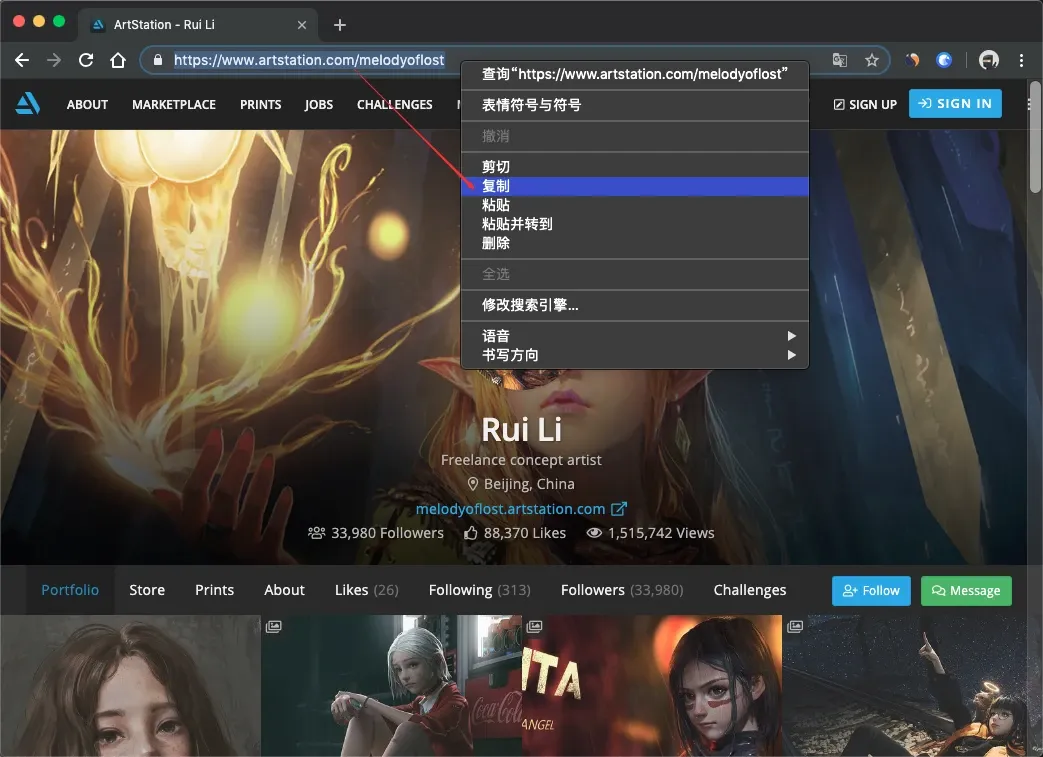Choose 粘贴 from the context menu
The image size is (1043, 757).
point(635,206)
